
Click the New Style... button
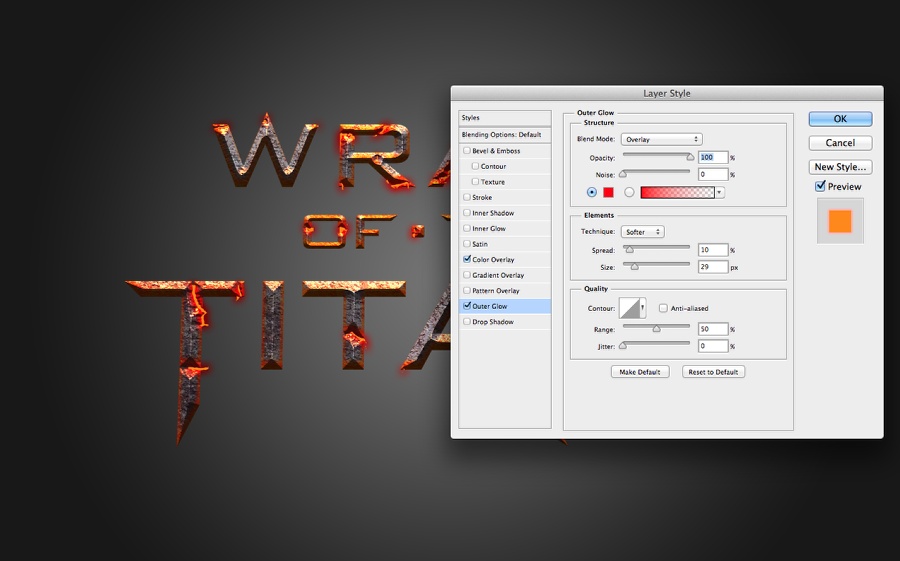840,167
